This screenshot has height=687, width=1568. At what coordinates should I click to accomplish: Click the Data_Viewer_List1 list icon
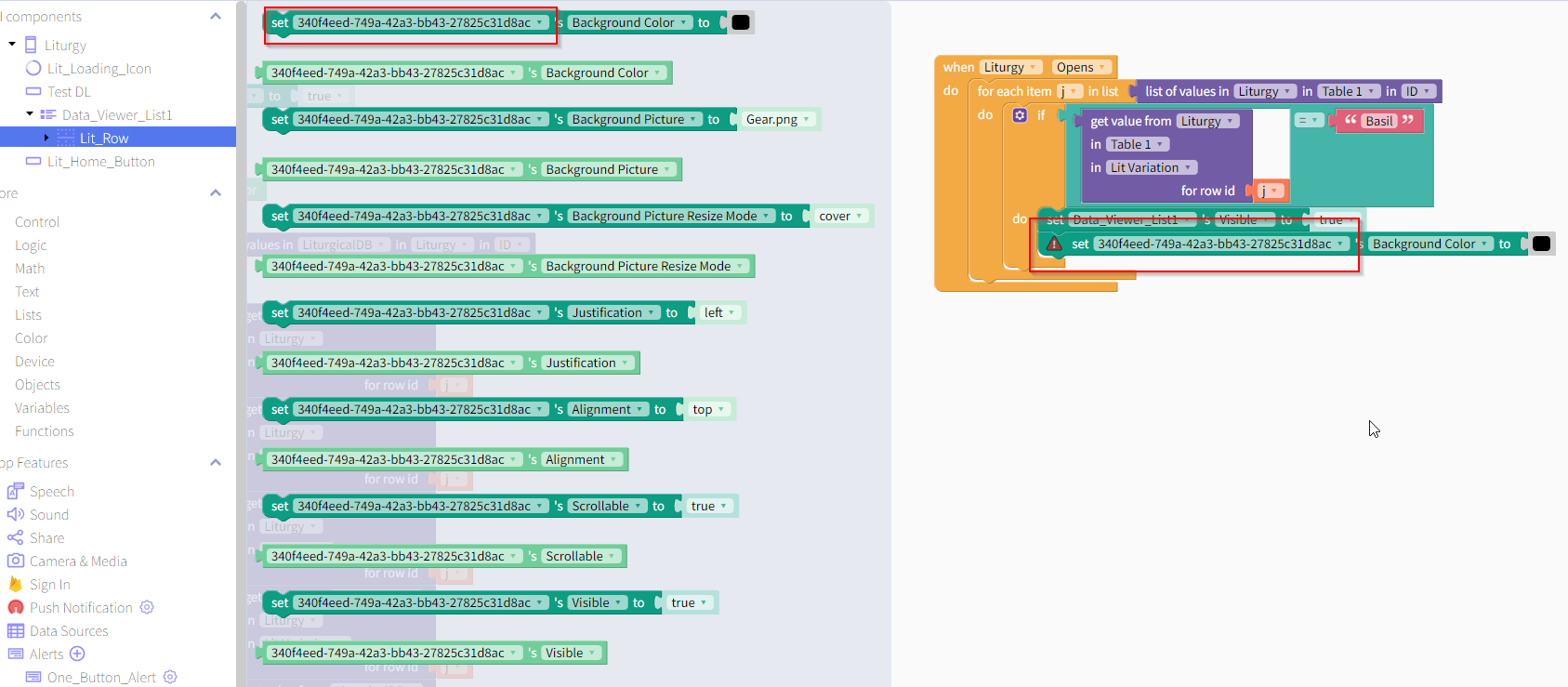click(x=48, y=114)
